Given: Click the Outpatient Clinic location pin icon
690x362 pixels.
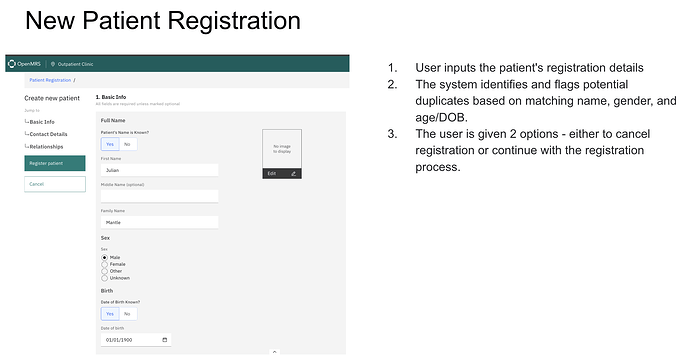Looking at the screenshot, I should 53,64.
